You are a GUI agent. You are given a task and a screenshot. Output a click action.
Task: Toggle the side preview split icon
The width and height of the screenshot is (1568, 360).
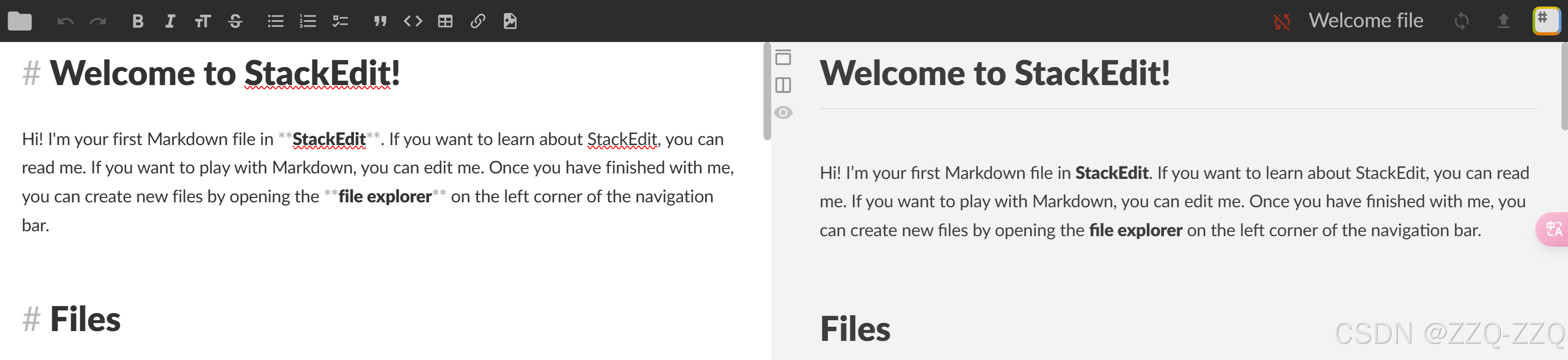pos(783,85)
